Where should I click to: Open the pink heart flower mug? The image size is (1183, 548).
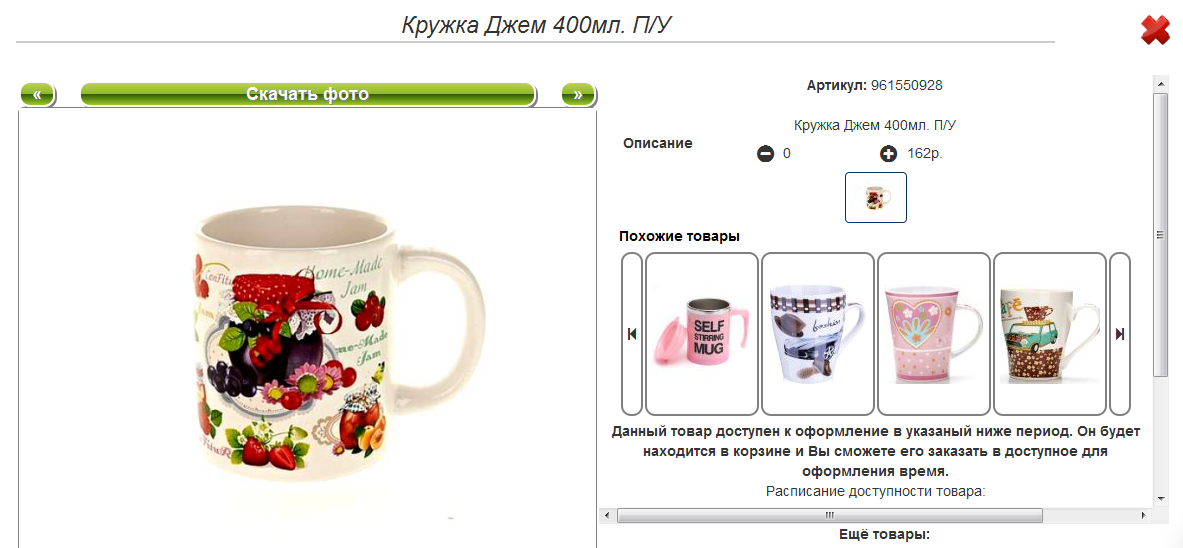(934, 334)
